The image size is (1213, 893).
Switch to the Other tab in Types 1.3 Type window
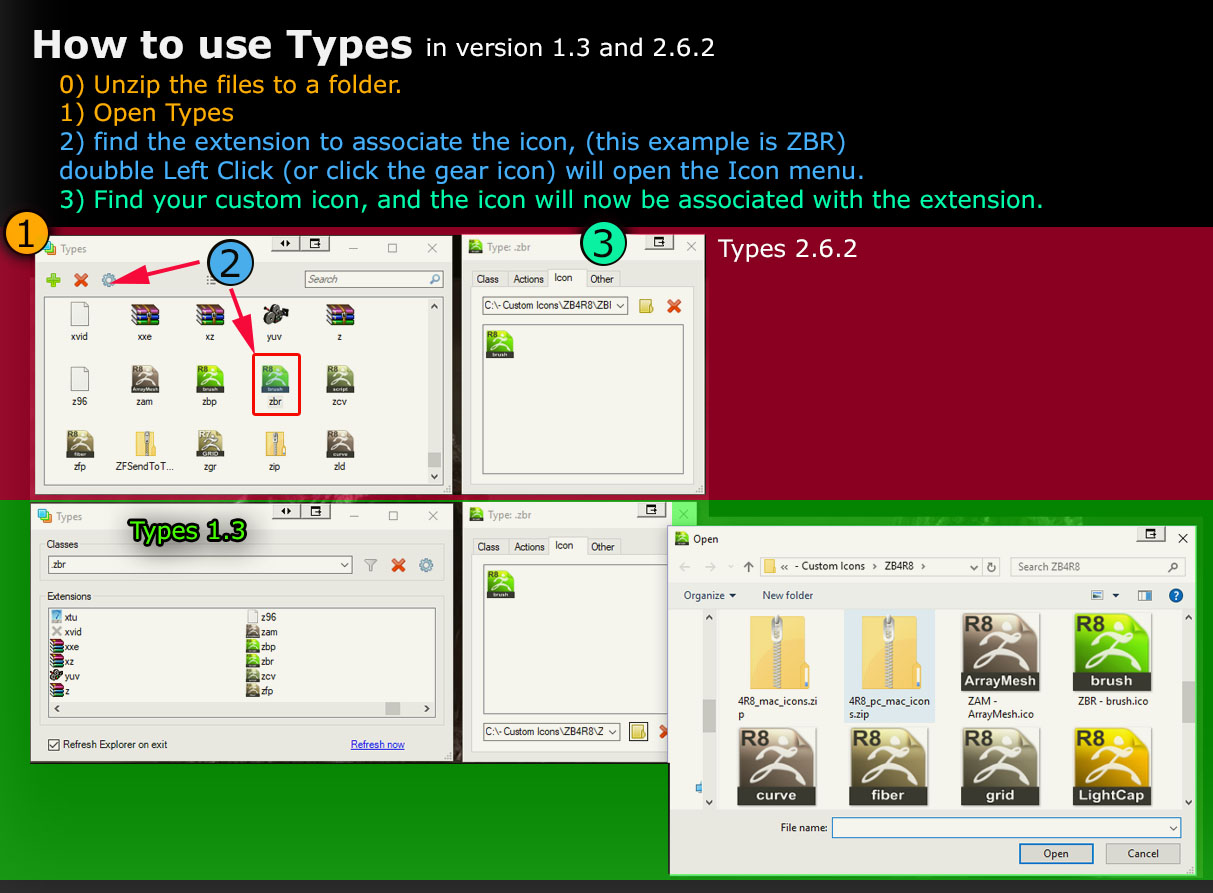603,546
